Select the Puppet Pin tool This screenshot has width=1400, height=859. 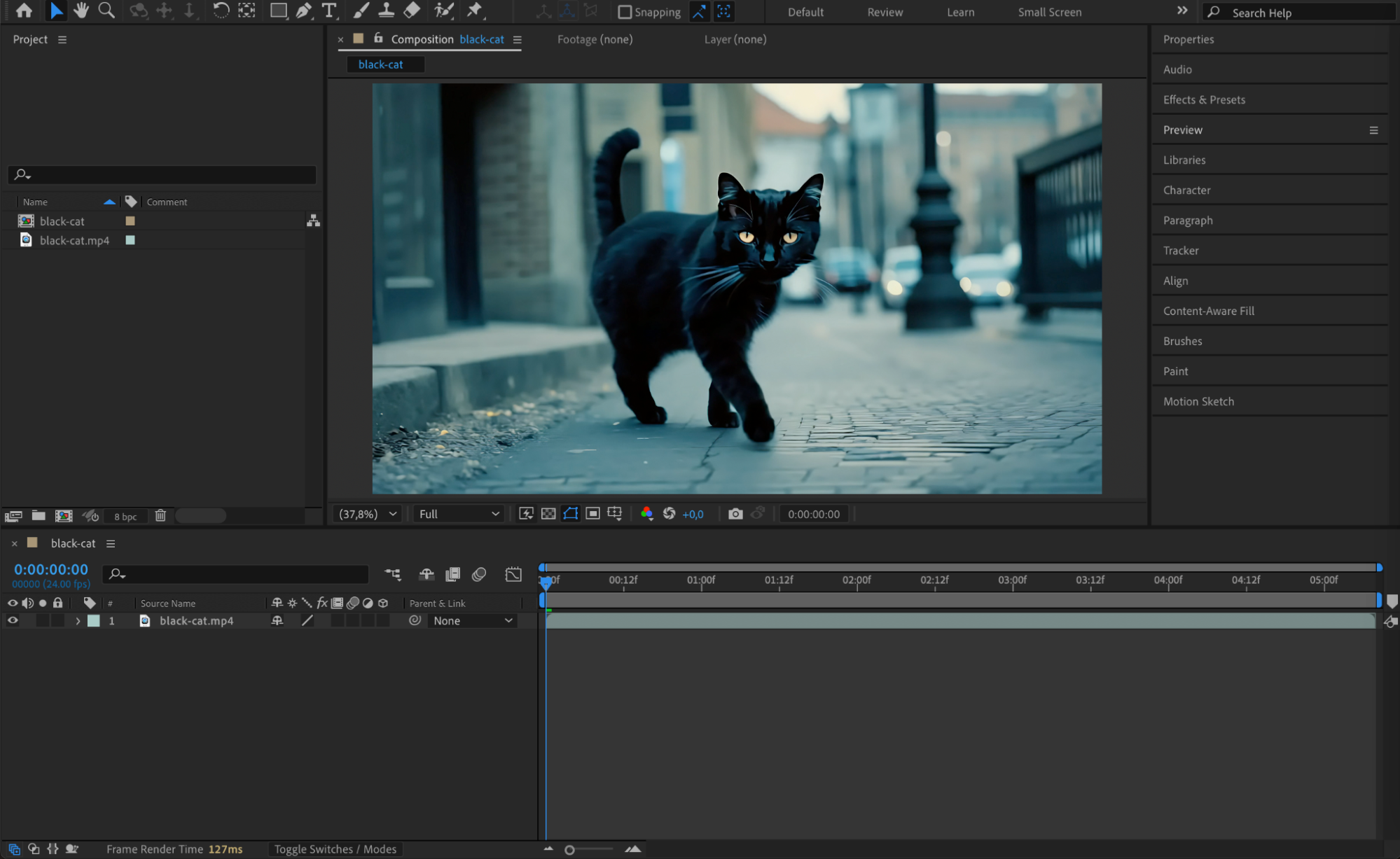coord(475,11)
